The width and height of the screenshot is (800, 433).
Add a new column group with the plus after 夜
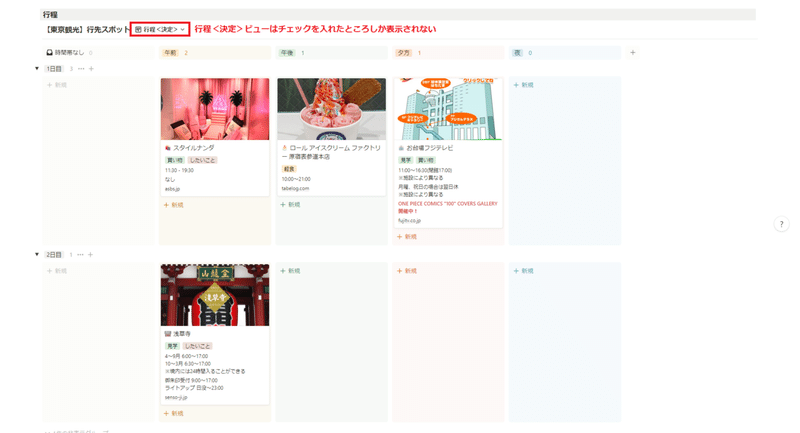click(x=633, y=53)
